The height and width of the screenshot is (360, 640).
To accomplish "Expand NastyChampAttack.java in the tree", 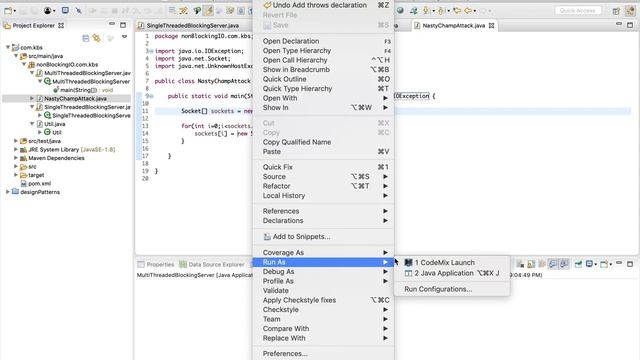I will tap(32, 98).
